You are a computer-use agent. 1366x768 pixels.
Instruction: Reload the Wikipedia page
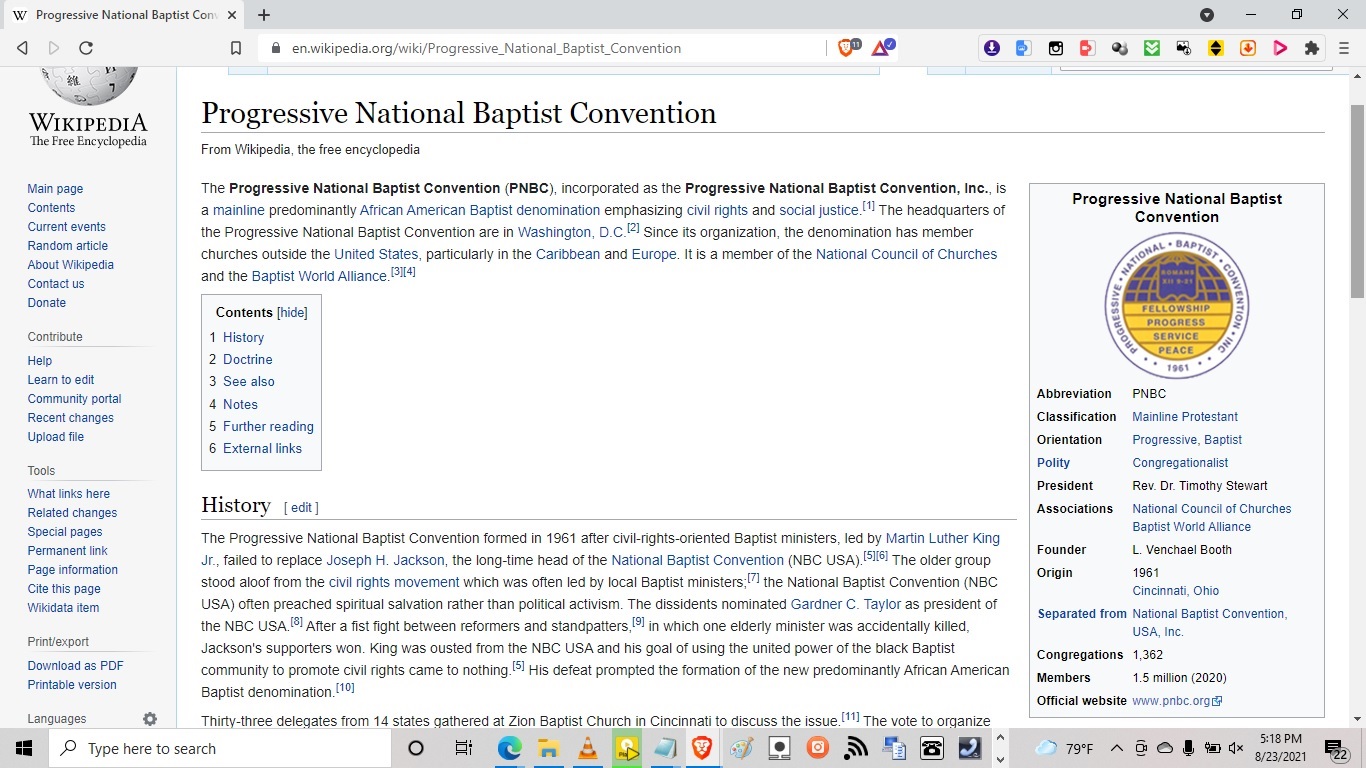tap(86, 48)
